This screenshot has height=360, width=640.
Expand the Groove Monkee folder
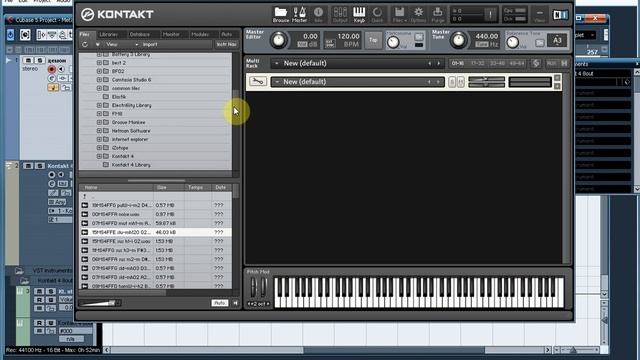point(99,122)
